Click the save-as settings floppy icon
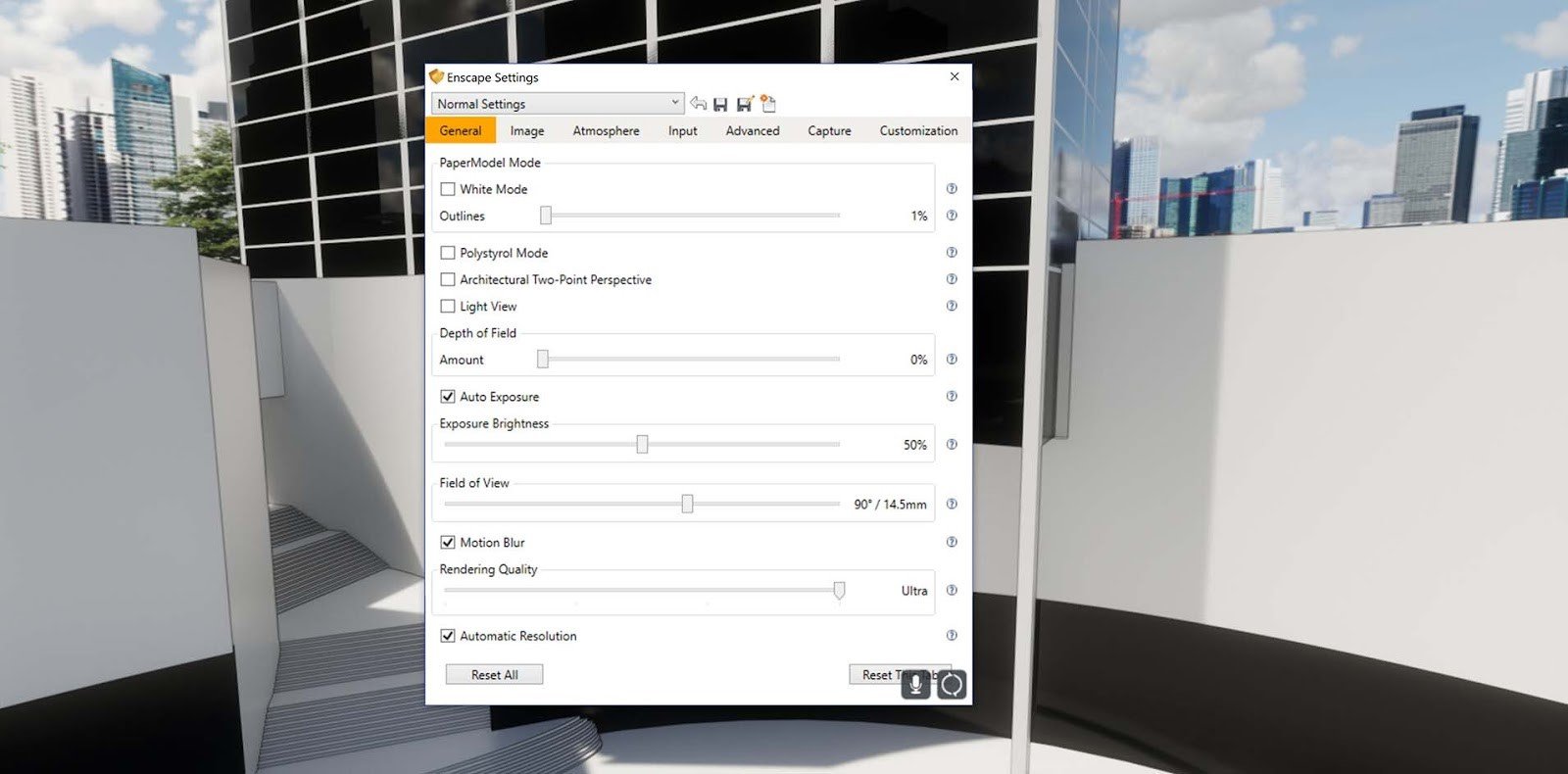The height and width of the screenshot is (774, 1568). pyautogui.click(x=744, y=103)
